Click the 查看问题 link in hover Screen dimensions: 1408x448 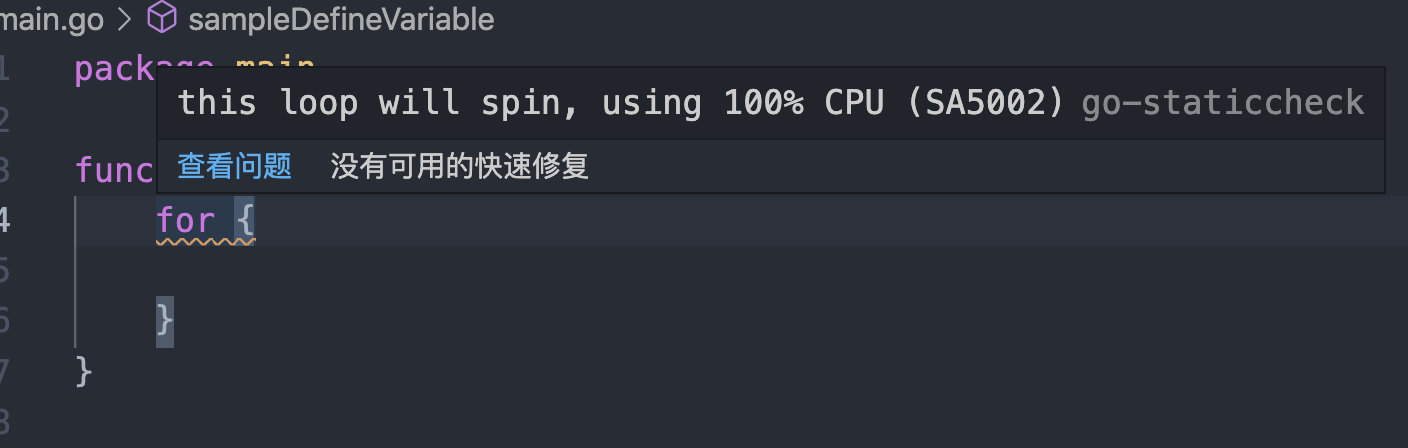[234, 166]
